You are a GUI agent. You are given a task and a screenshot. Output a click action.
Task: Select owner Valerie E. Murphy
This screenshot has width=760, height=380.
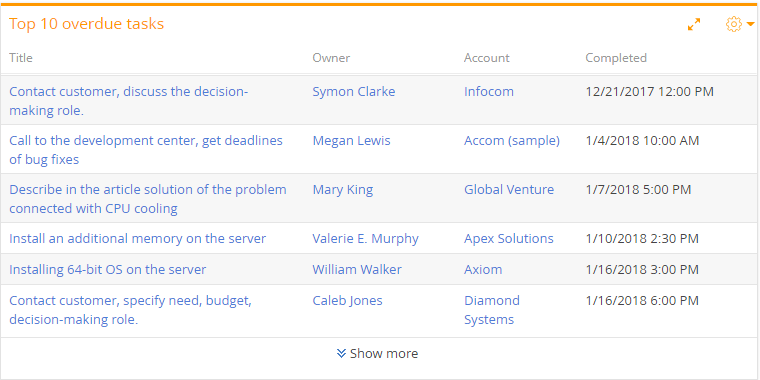coord(365,238)
